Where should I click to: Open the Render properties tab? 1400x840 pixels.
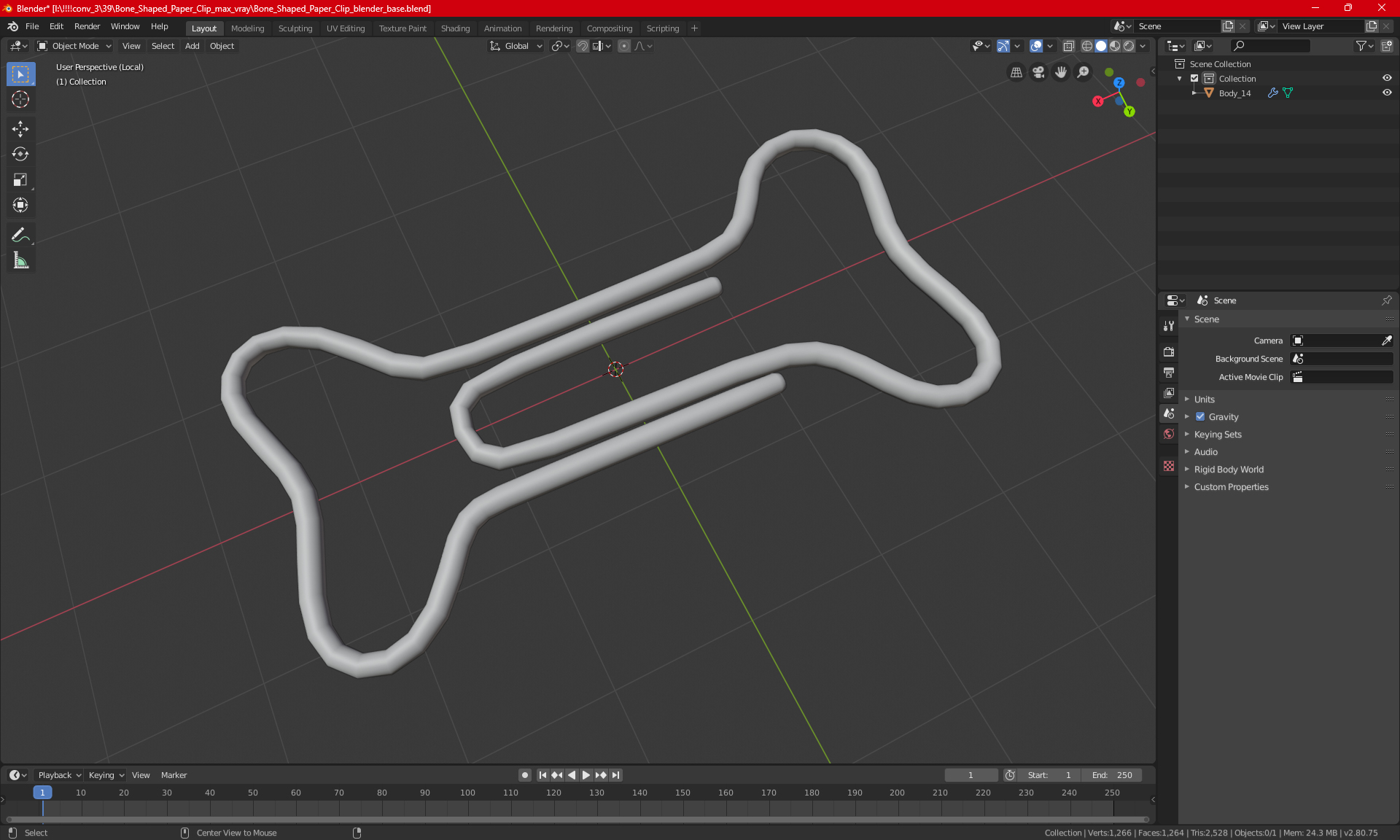click(x=1169, y=352)
